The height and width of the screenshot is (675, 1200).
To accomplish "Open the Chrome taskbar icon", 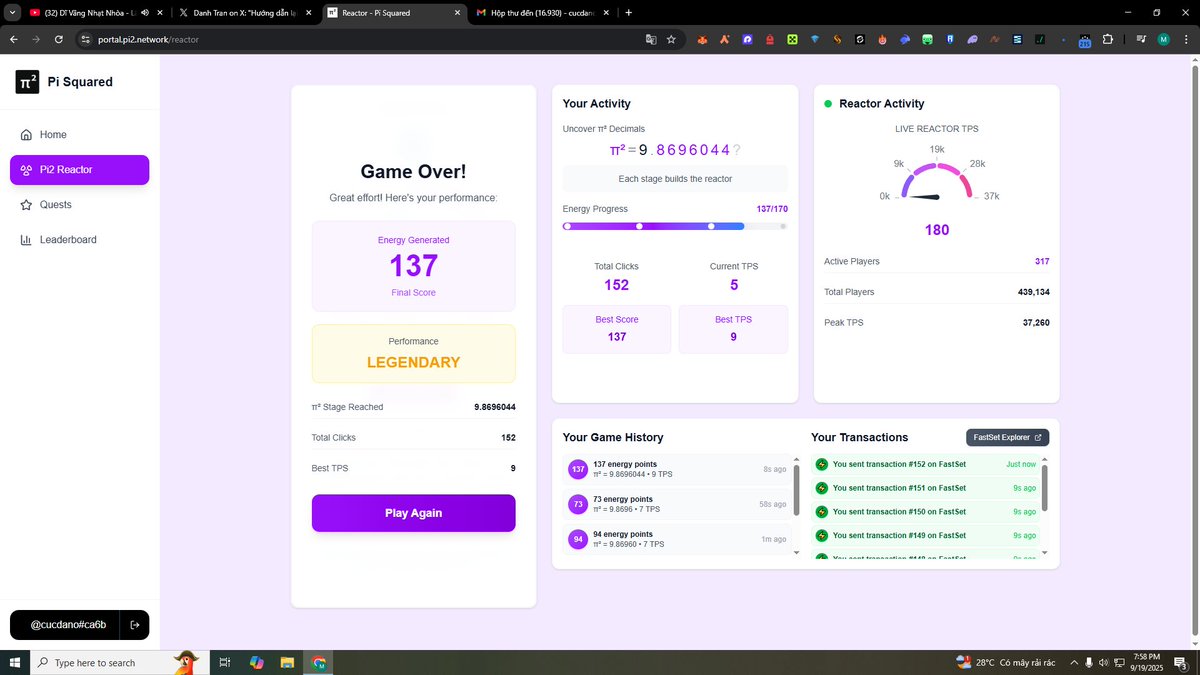I will pyautogui.click(x=318, y=662).
